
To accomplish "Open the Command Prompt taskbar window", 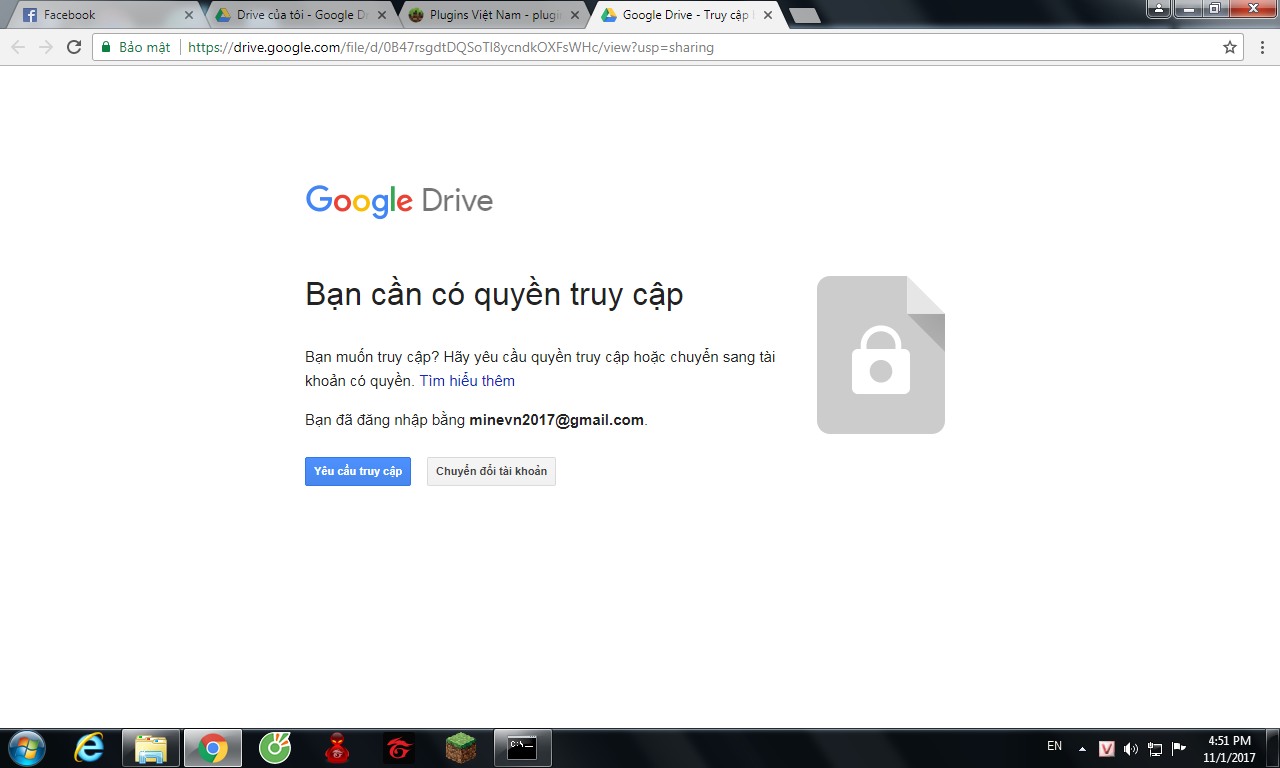I will click(x=522, y=748).
